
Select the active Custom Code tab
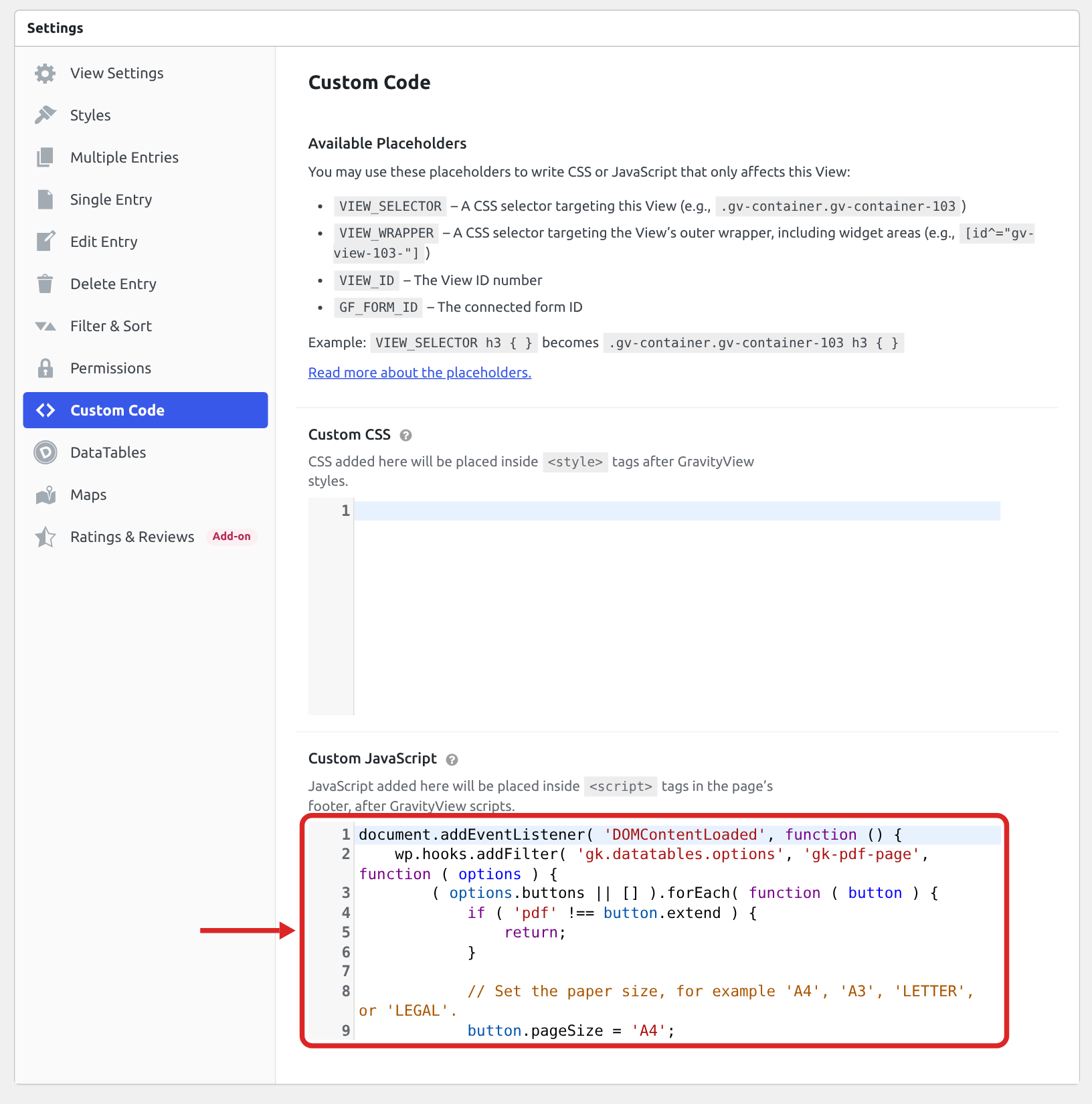[x=145, y=410]
